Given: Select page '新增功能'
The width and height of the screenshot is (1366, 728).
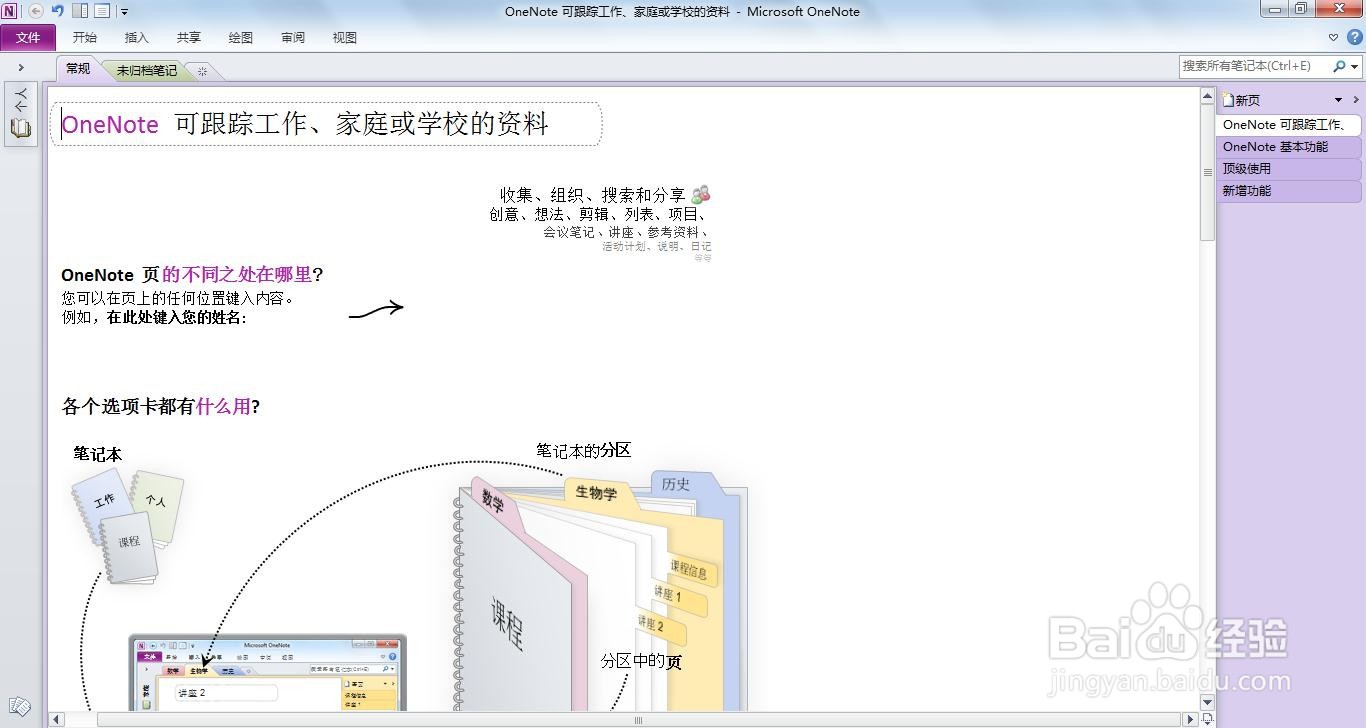Looking at the screenshot, I should [1289, 191].
